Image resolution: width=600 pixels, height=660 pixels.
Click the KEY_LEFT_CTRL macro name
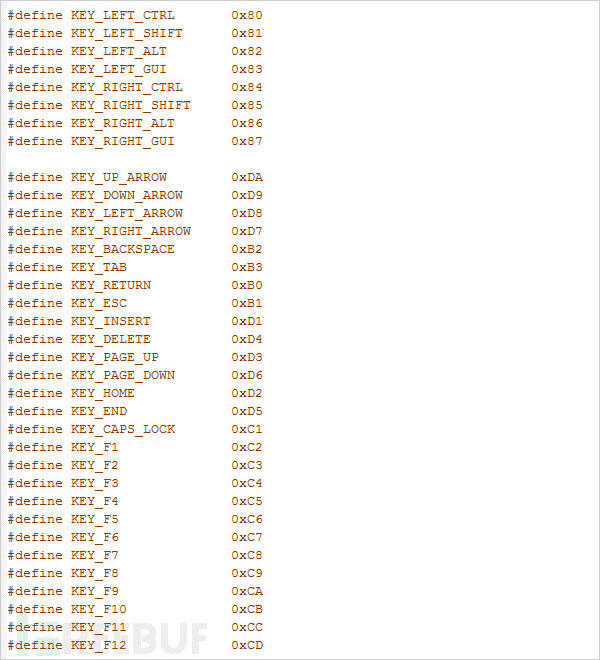click(x=123, y=15)
